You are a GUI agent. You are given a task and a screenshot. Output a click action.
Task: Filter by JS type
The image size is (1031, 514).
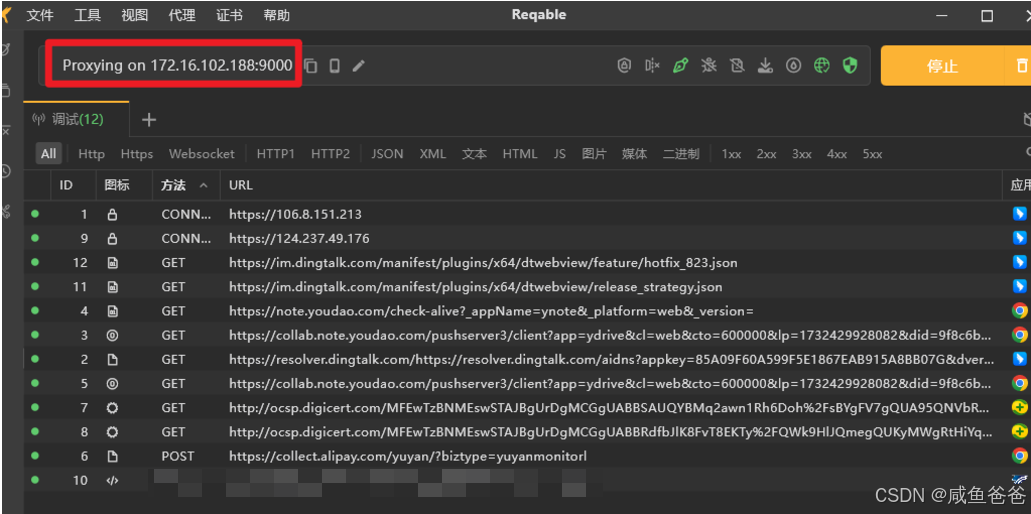pos(560,154)
